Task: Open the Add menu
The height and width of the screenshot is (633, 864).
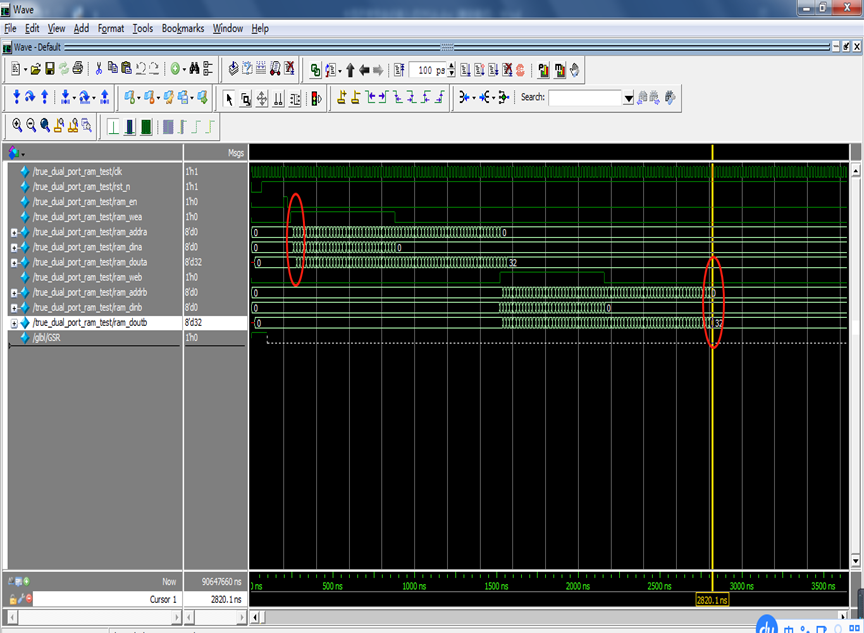Action: (81, 28)
